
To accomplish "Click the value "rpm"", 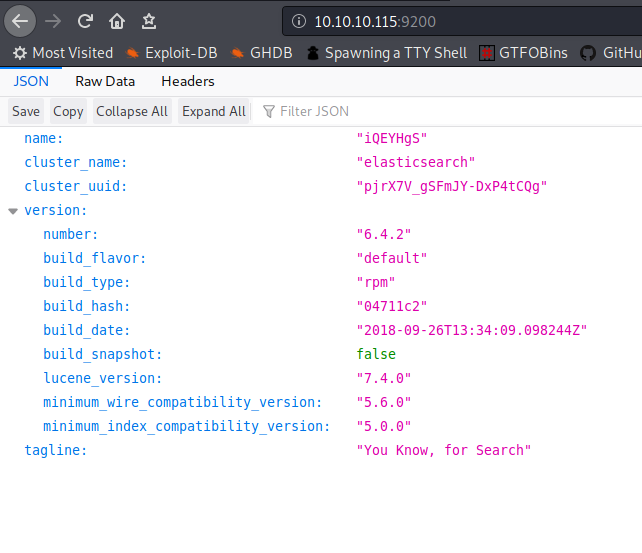I will (376, 282).
